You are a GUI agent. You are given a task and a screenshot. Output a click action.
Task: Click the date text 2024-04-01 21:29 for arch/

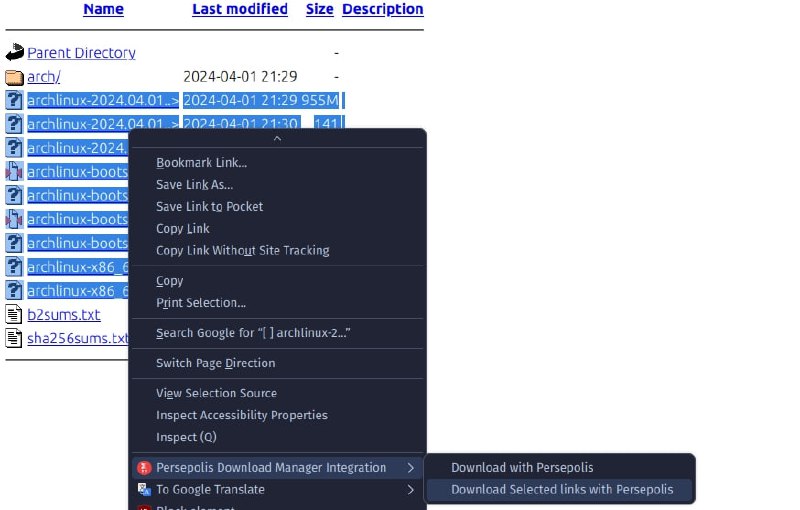(x=240, y=77)
